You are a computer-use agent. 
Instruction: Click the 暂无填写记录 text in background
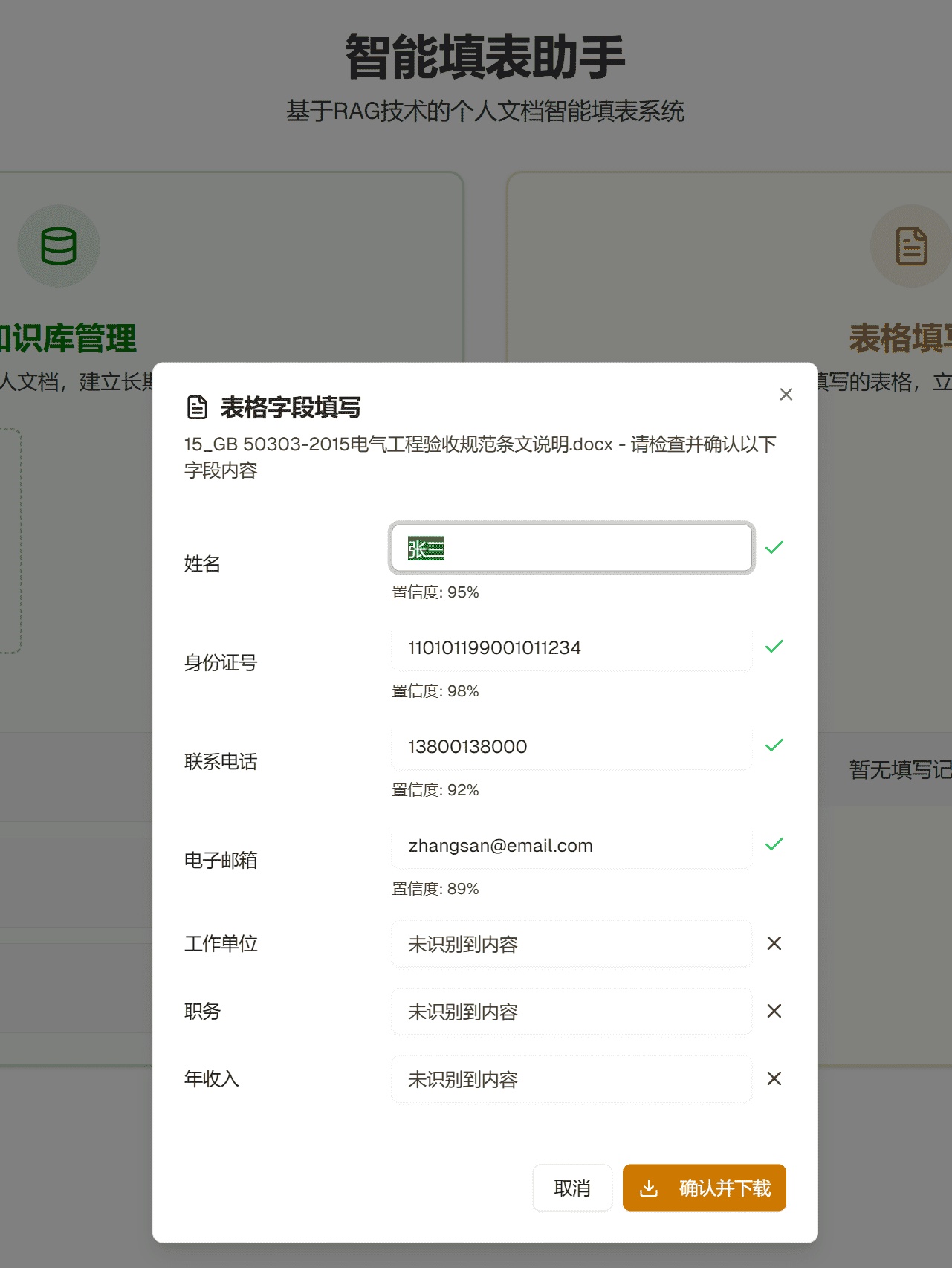click(900, 770)
